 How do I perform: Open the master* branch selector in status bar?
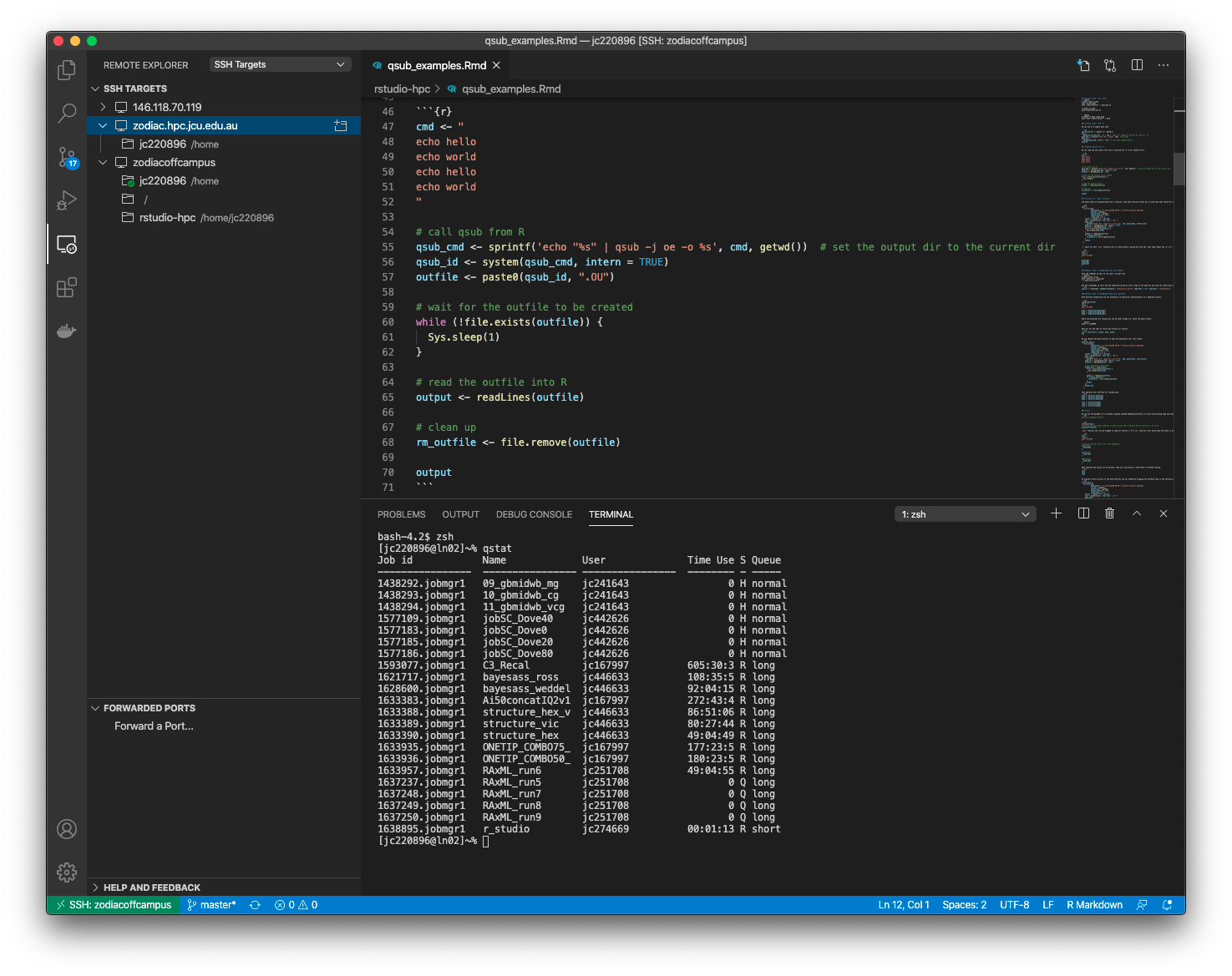212,905
